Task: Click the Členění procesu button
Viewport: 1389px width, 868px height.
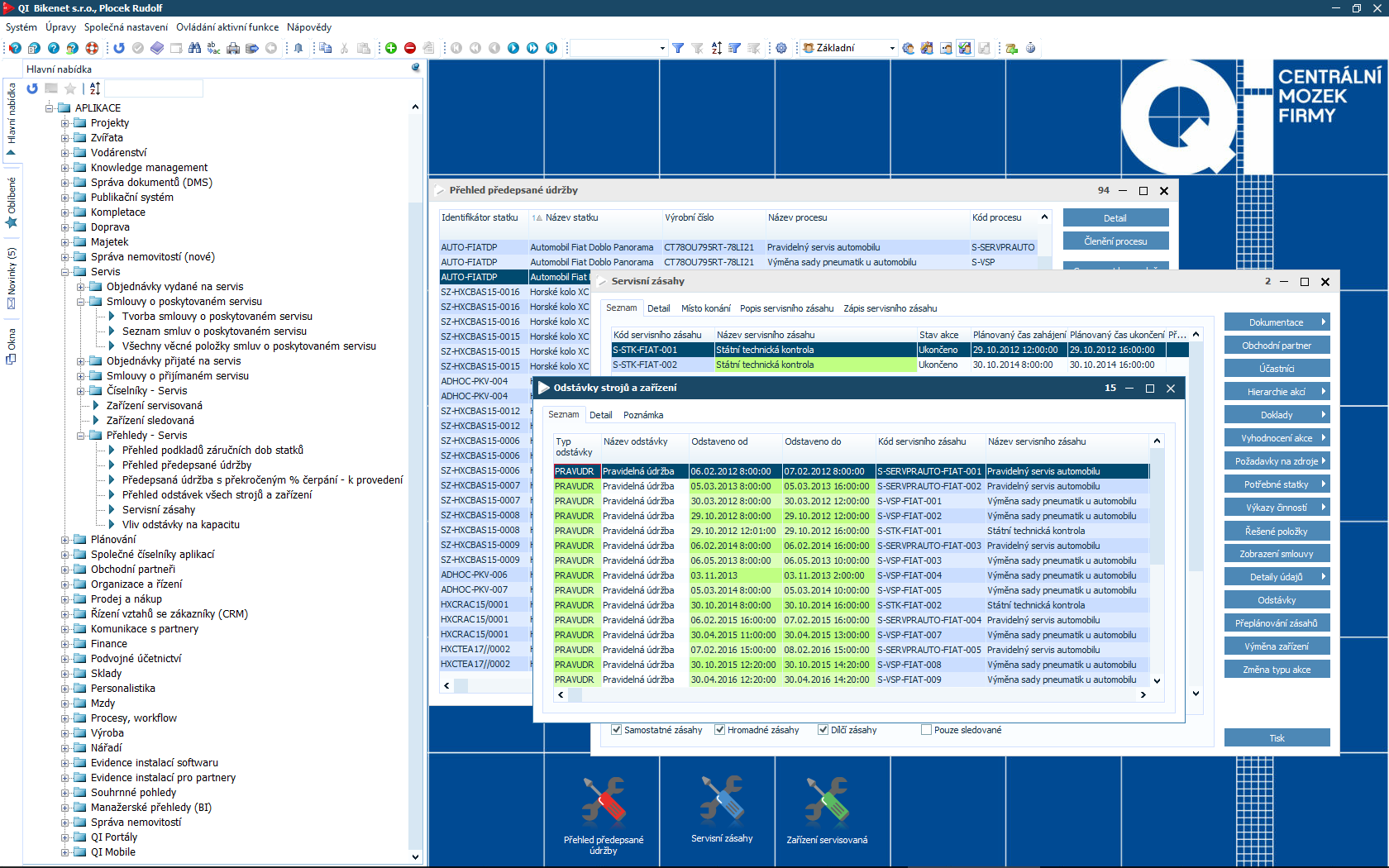Action: (1115, 241)
